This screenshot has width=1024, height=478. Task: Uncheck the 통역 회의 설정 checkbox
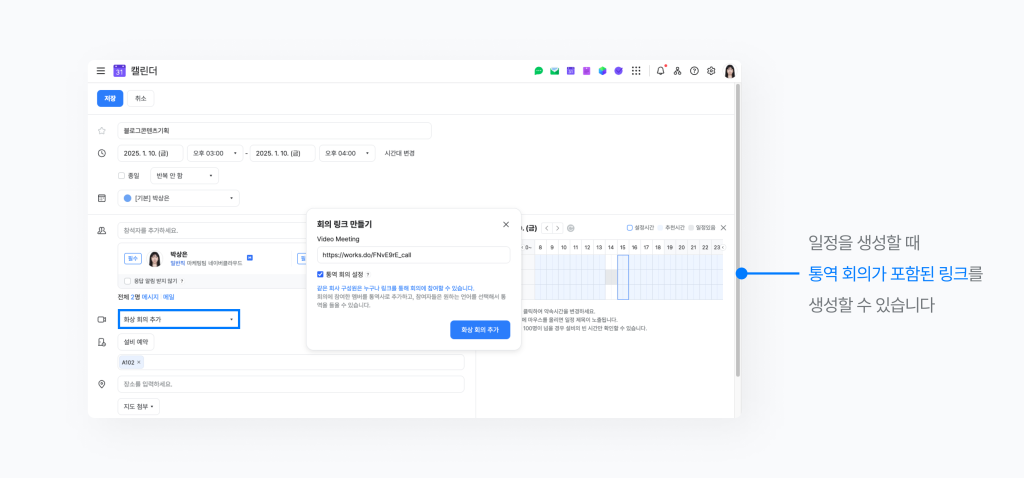tap(320, 274)
